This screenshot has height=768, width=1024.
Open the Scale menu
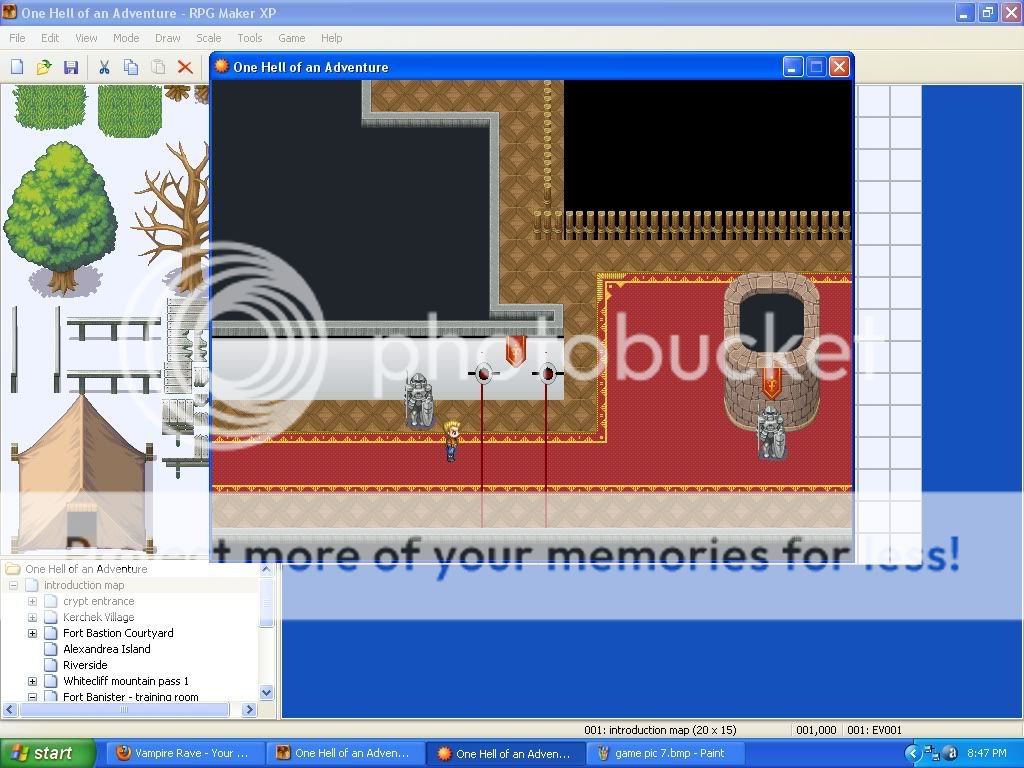point(208,38)
